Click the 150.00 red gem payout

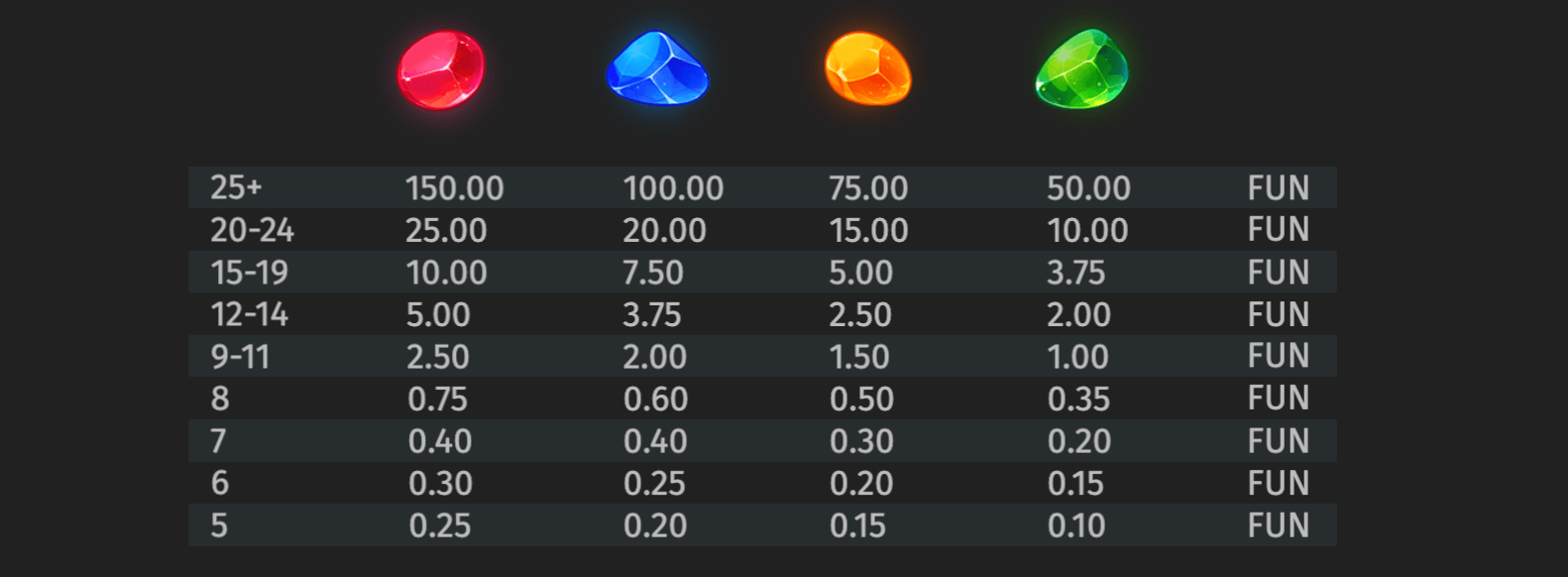[454, 187]
